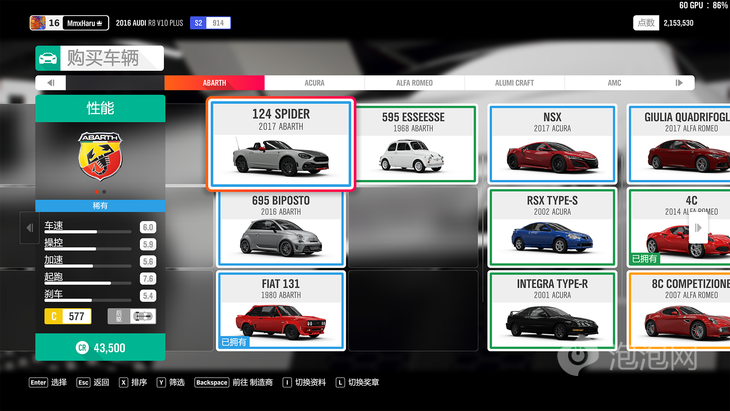
Task: Select the Integra Type-R car card
Action: coord(552,311)
